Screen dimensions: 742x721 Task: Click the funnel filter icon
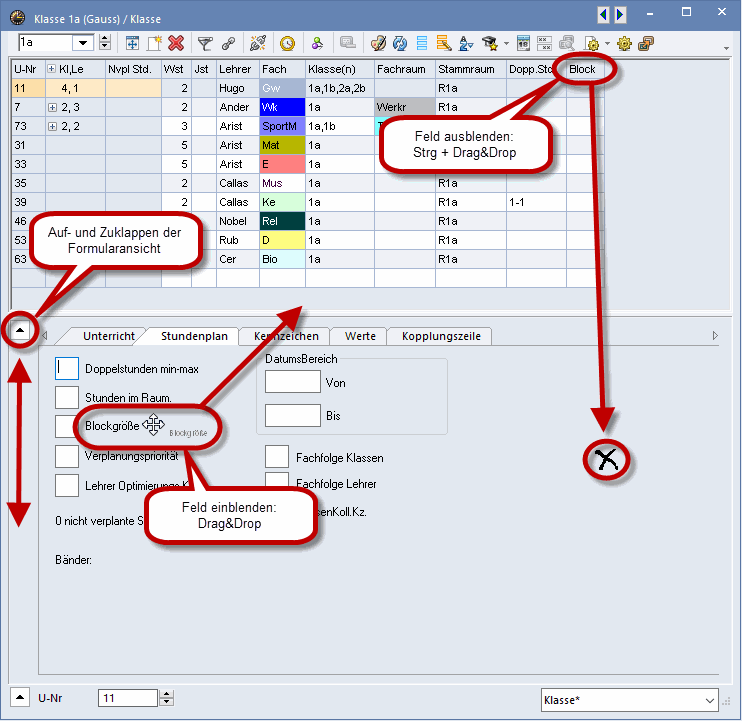tap(204, 43)
